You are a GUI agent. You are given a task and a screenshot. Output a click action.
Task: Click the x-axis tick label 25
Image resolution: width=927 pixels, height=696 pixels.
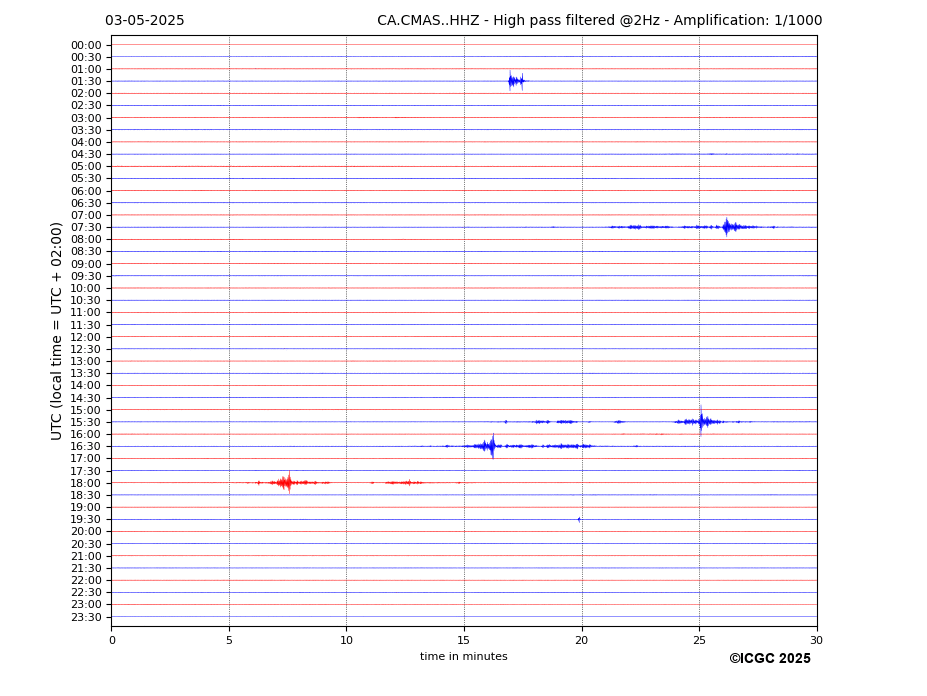(699, 640)
